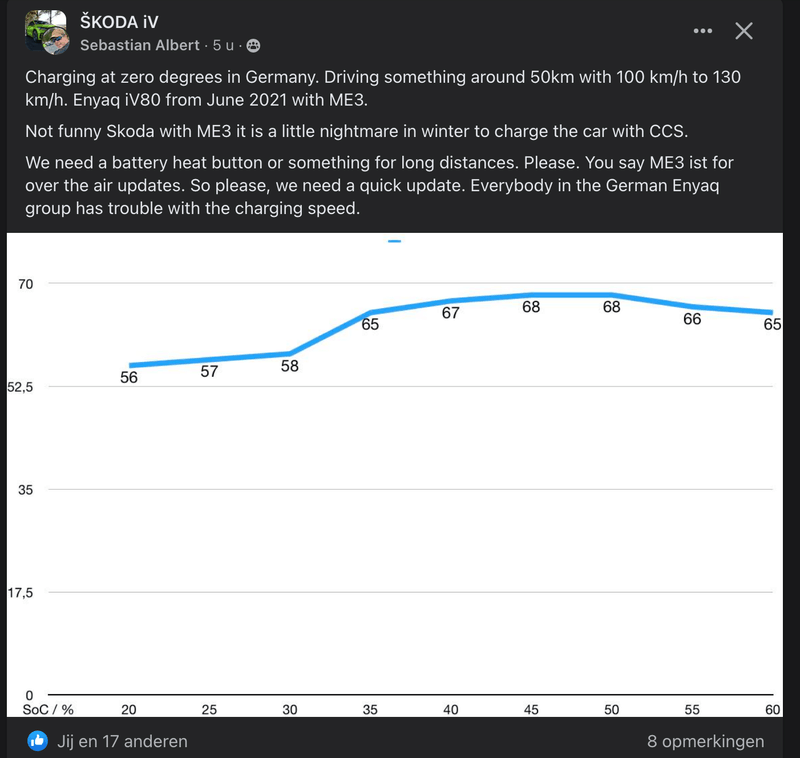This screenshot has width=800, height=758.
Task: Close the post with the X icon
Action: (744, 31)
